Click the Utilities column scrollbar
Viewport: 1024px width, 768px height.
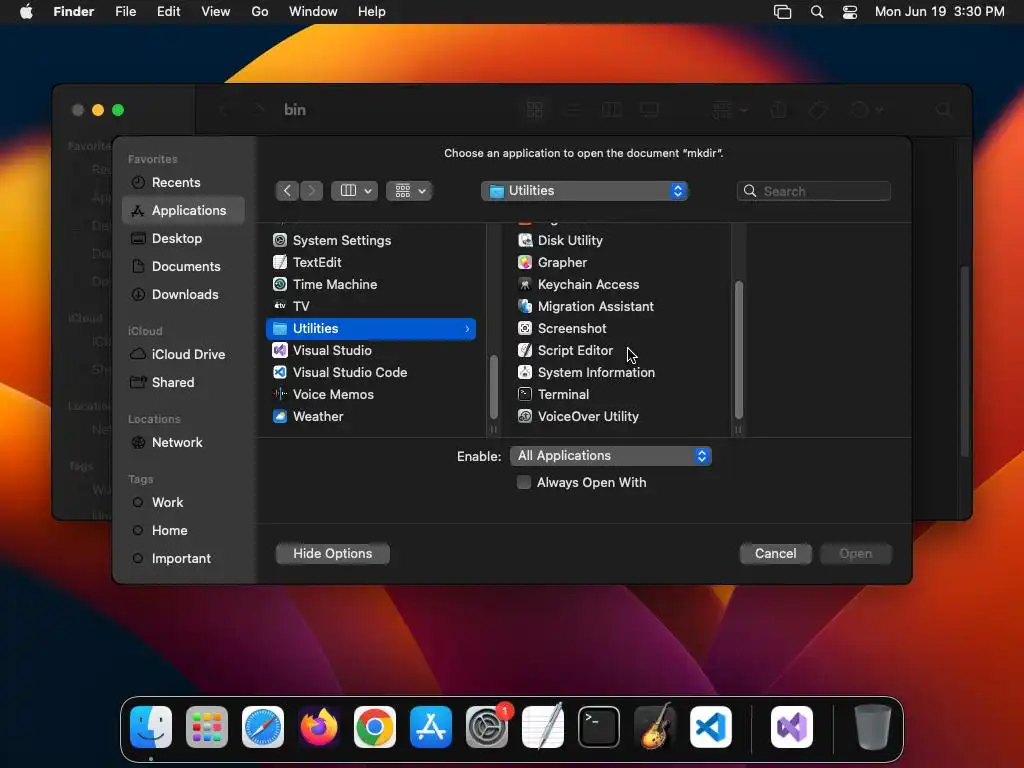[x=739, y=349]
